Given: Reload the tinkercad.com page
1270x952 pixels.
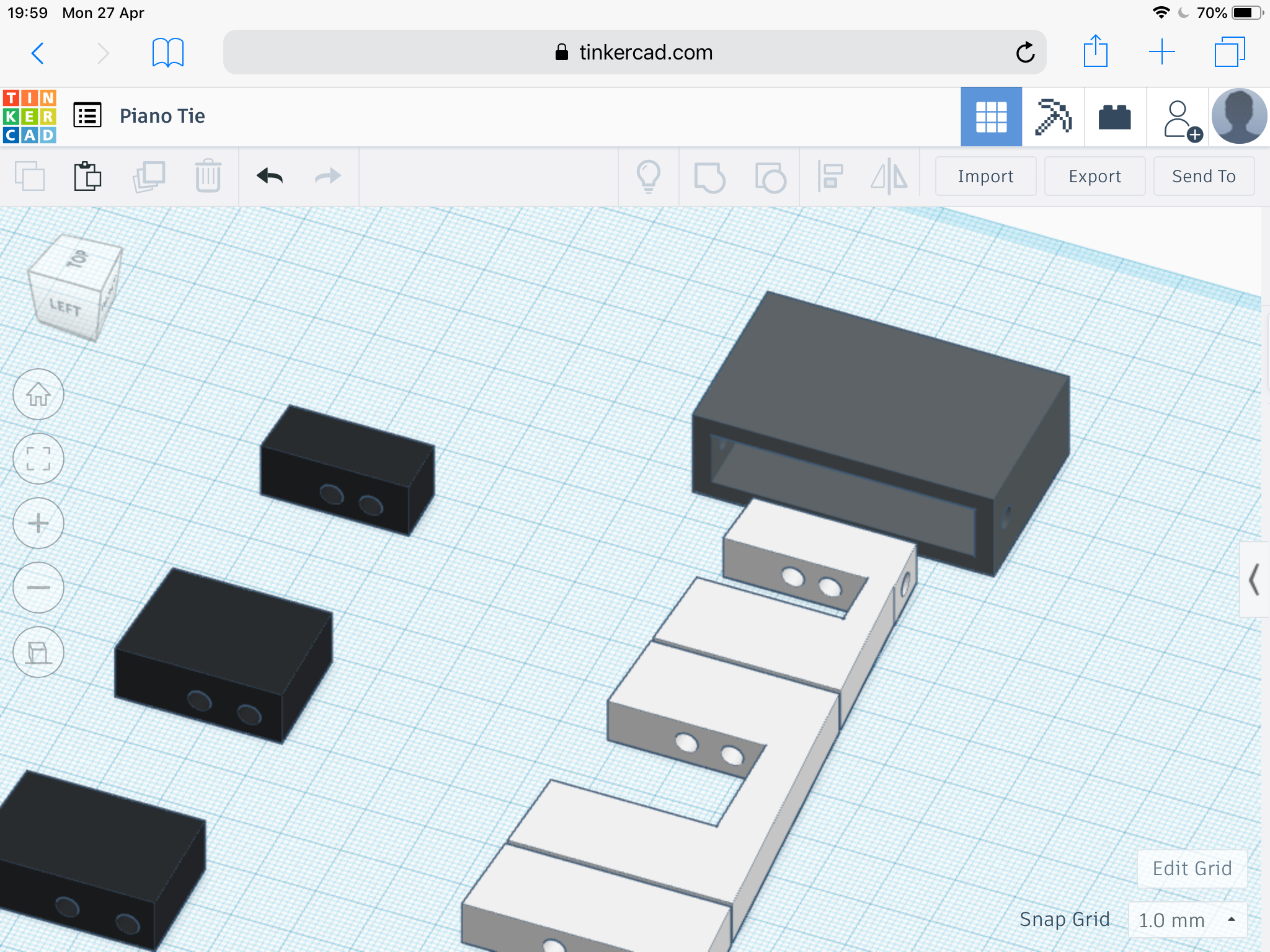Looking at the screenshot, I should (x=1025, y=53).
